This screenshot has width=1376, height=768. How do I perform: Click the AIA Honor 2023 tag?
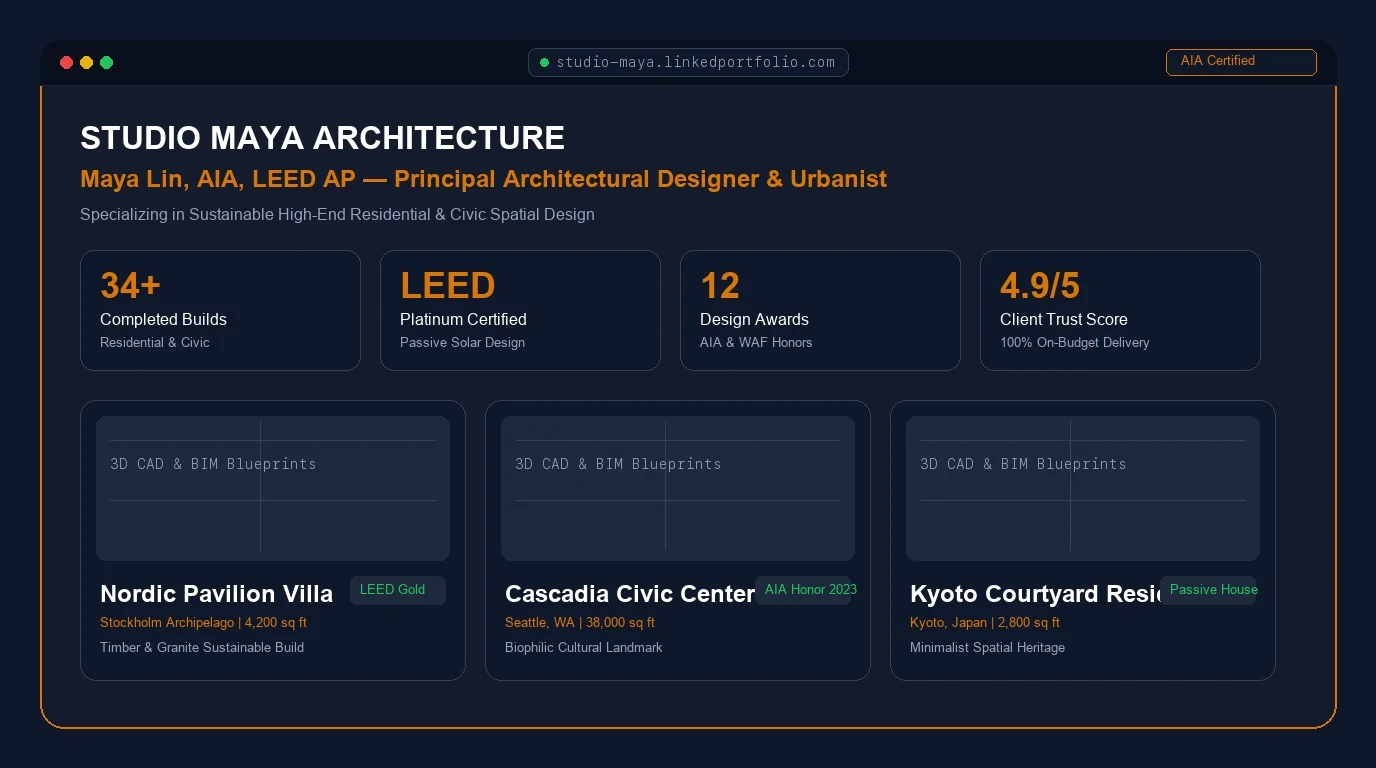(806, 590)
